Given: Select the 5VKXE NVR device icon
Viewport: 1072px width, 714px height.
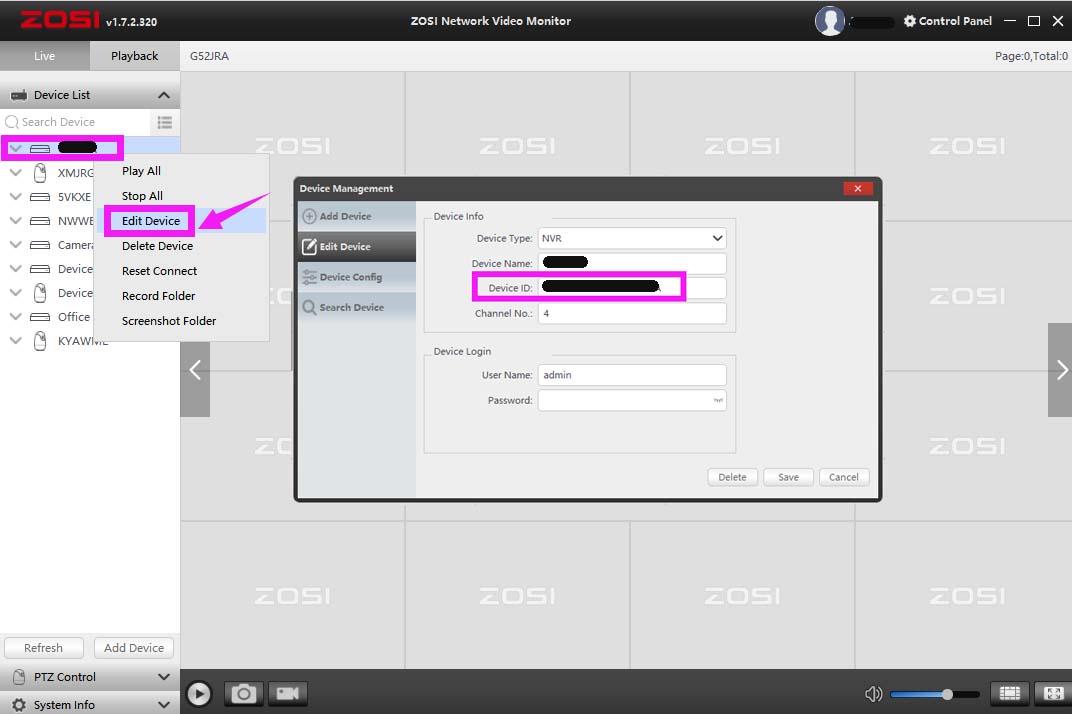Looking at the screenshot, I should click(40, 197).
